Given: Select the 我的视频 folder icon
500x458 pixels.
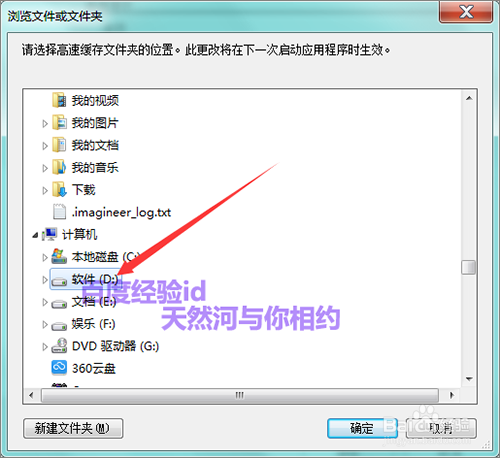Looking at the screenshot, I should (x=59, y=100).
